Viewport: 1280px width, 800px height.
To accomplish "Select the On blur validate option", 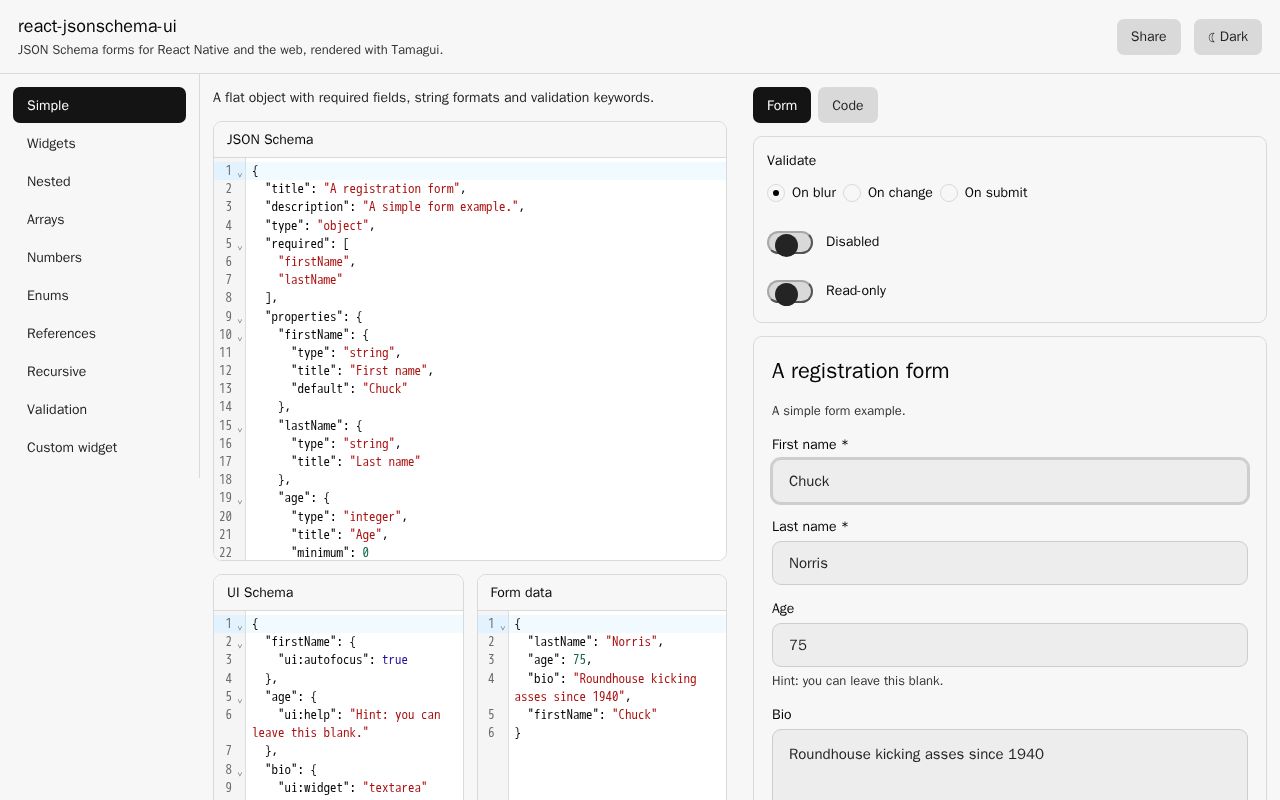I will (776, 193).
